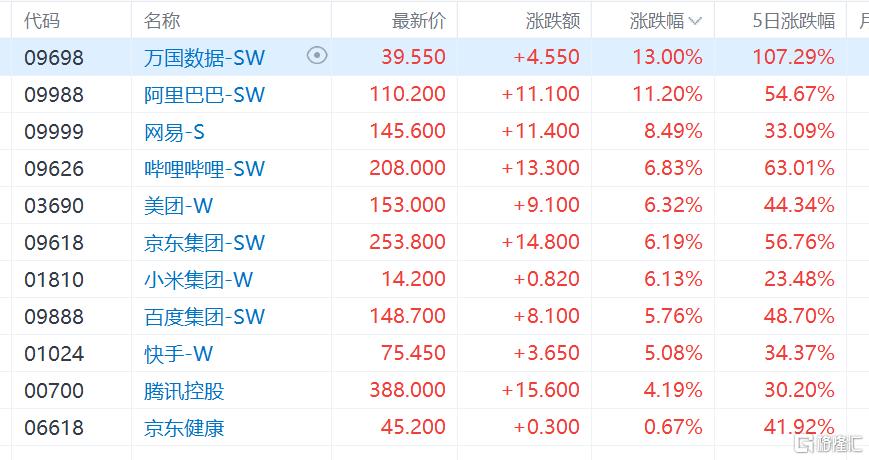The image size is (869, 460).
Task: Select the 最新价 column header
Action: click(x=418, y=21)
